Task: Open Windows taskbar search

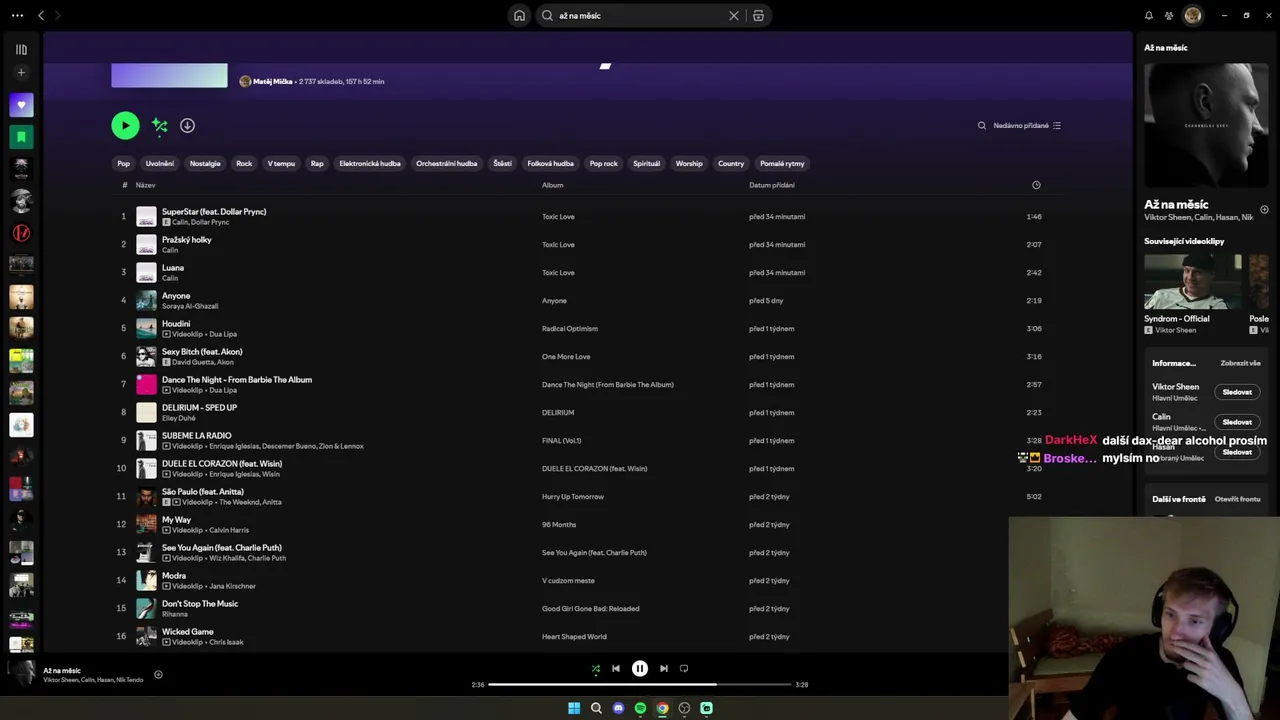Action: click(596, 708)
